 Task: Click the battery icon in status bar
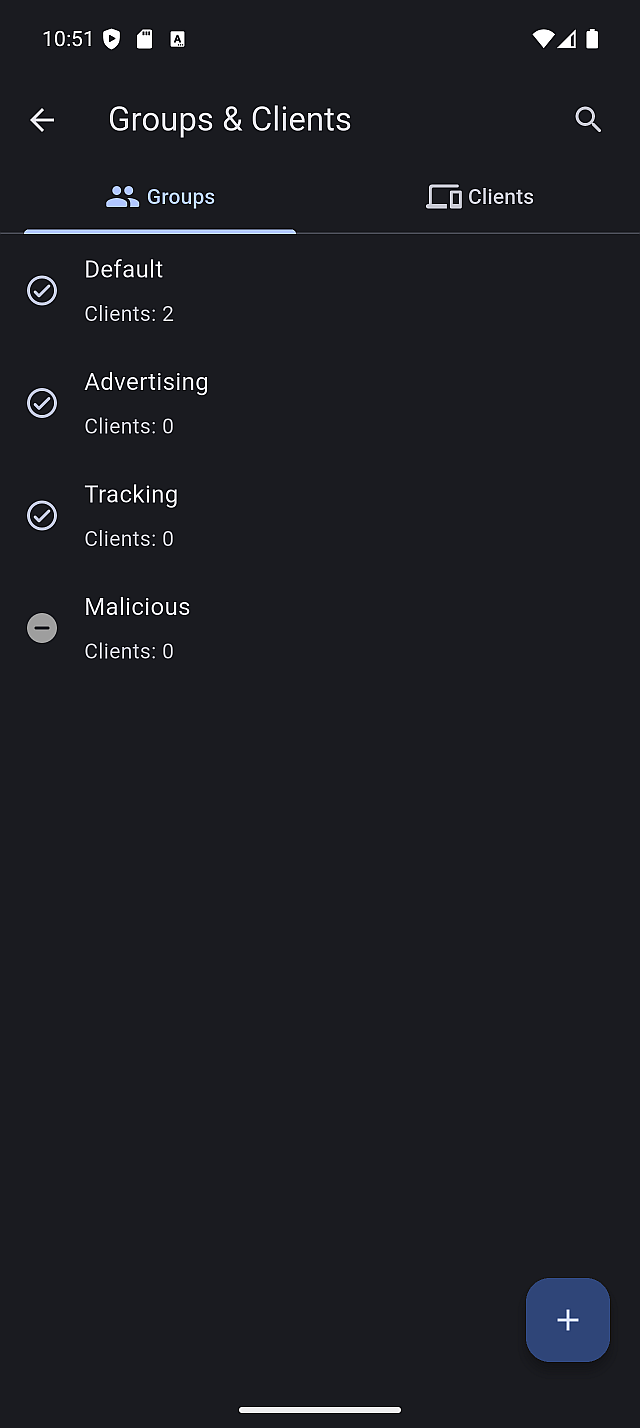(x=593, y=39)
